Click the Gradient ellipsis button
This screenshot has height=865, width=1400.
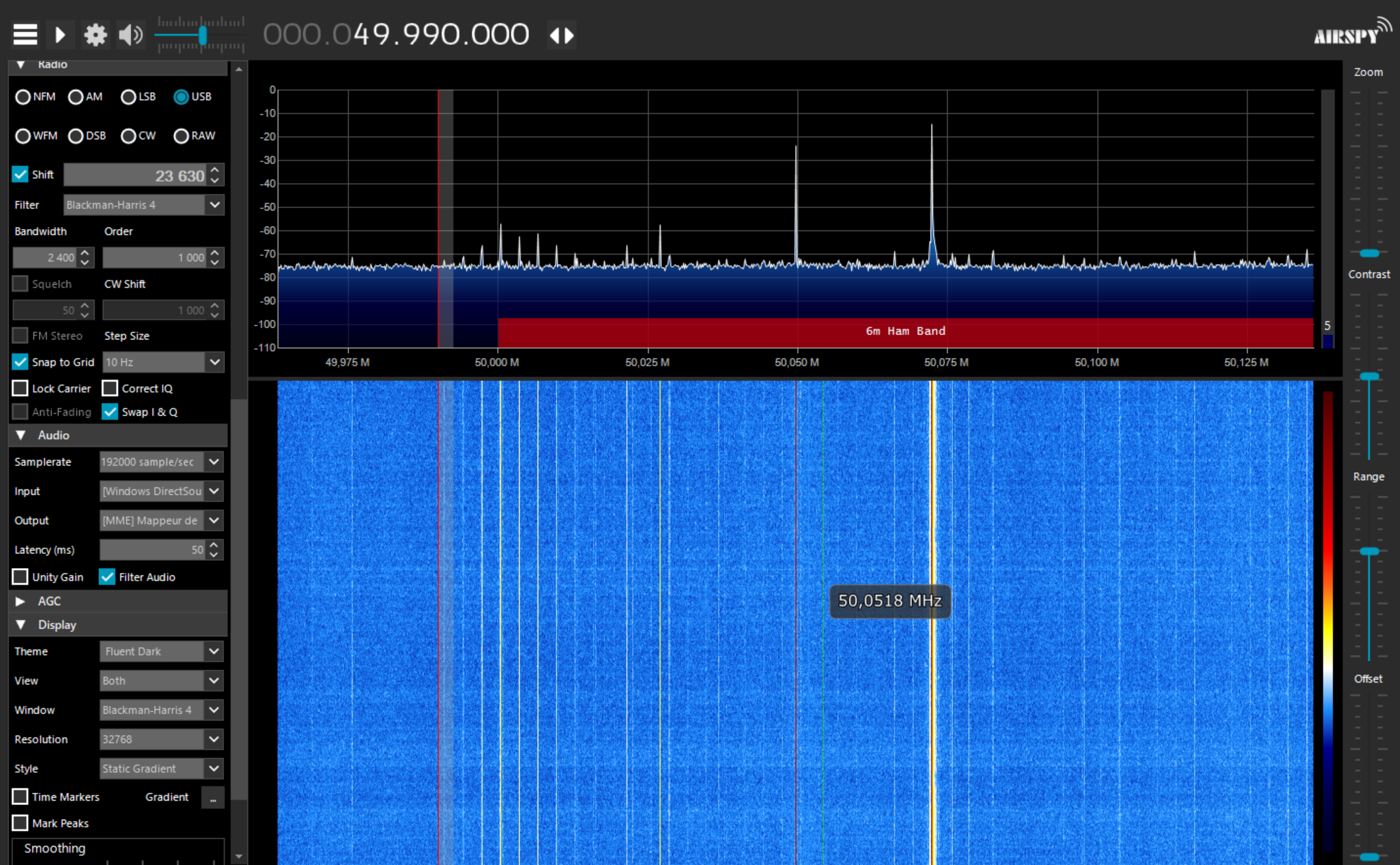coord(213,797)
